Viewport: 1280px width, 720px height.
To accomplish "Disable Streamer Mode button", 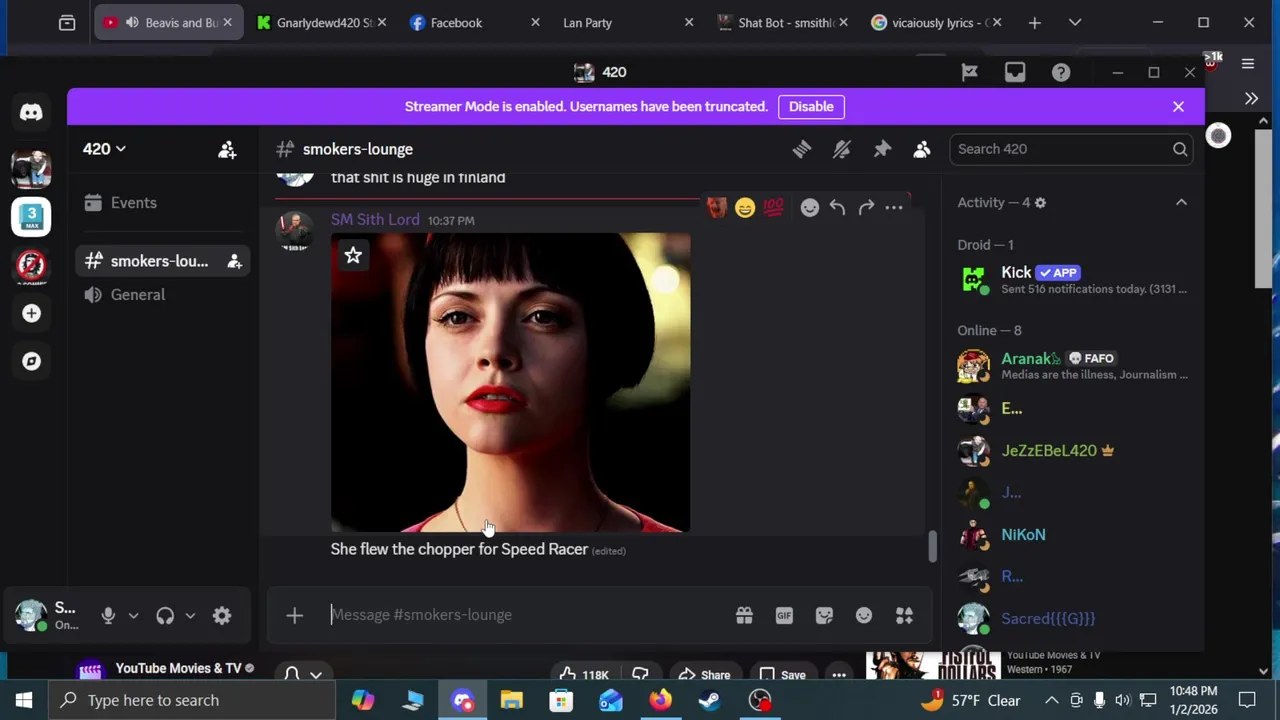I will coord(811,106).
